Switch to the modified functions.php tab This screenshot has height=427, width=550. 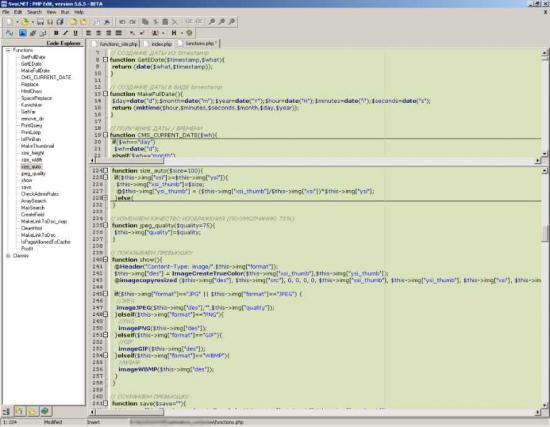tap(198, 44)
